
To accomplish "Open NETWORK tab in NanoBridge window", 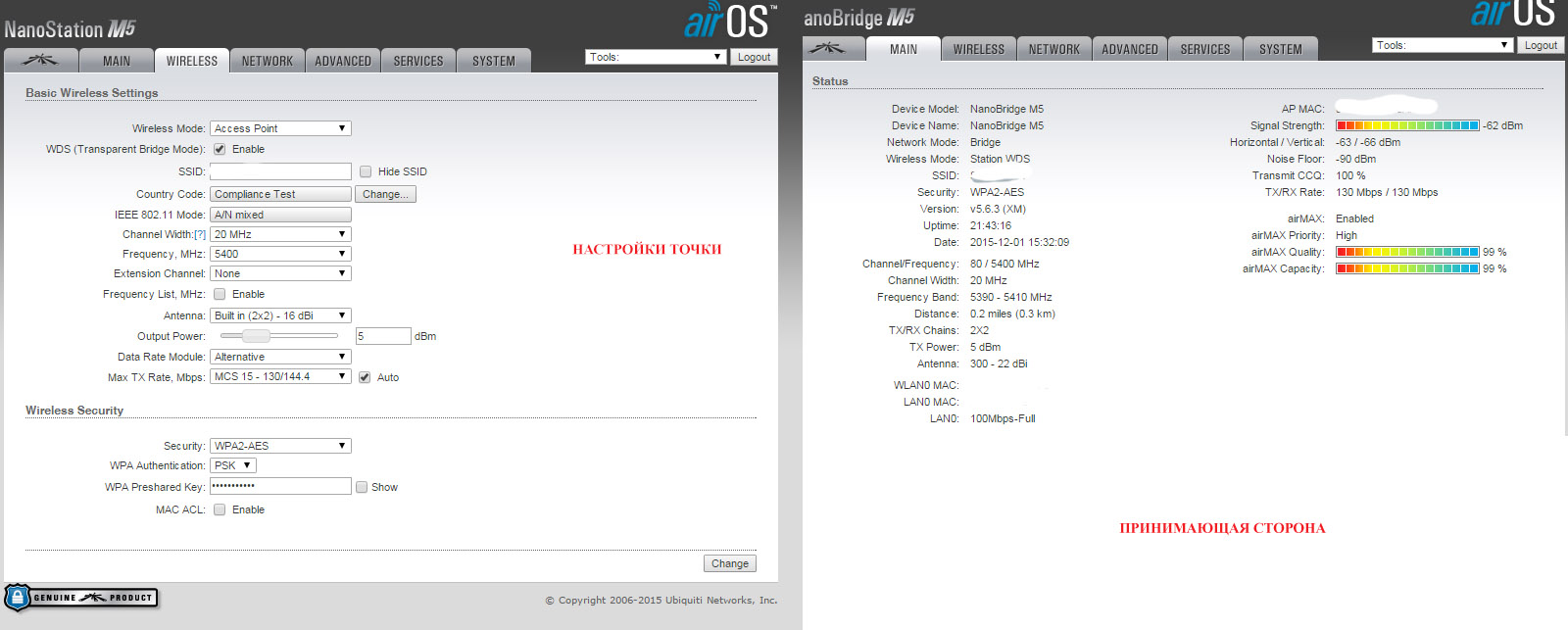I will pyautogui.click(x=1054, y=49).
